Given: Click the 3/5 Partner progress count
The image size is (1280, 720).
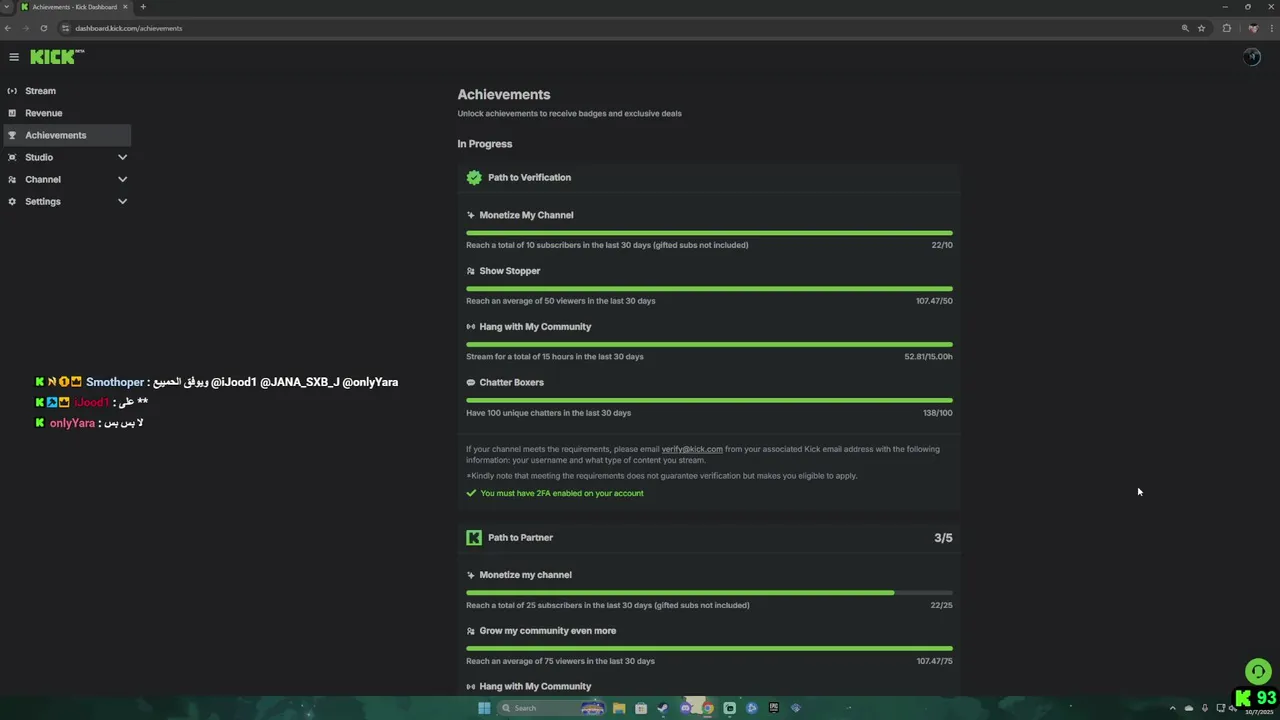Looking at the screenshot, I should [x=943, y=538].
